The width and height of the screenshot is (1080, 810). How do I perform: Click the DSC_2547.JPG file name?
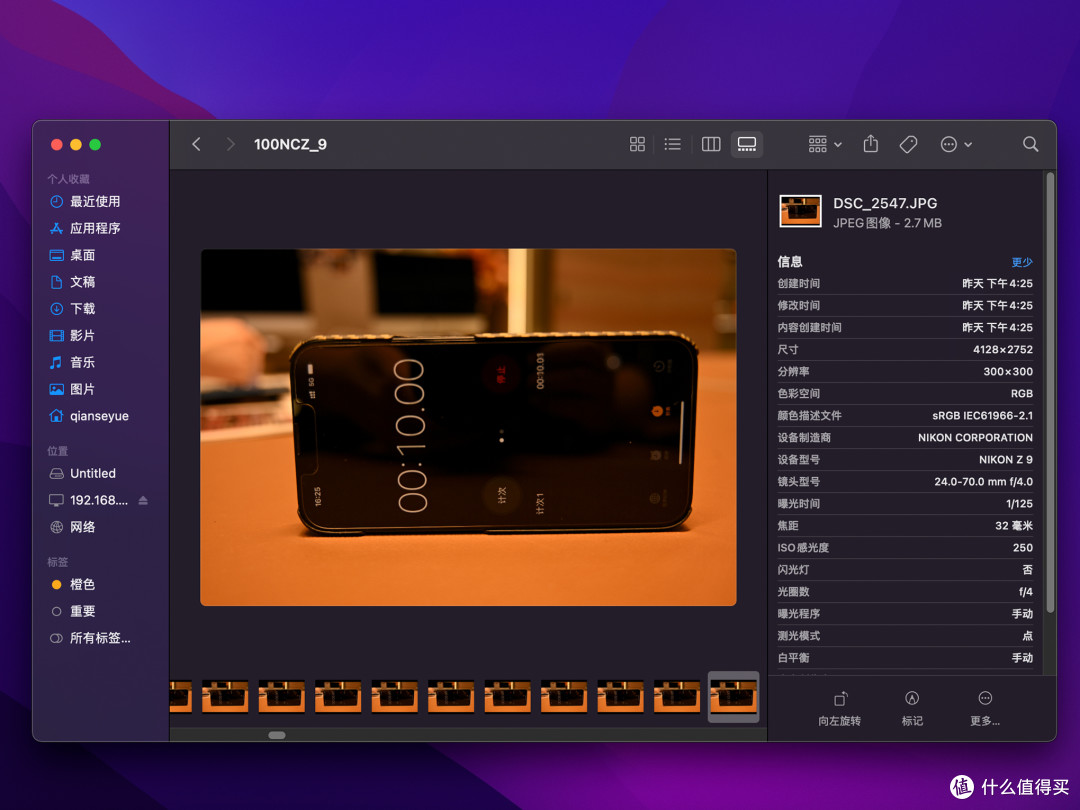[885, 203]
